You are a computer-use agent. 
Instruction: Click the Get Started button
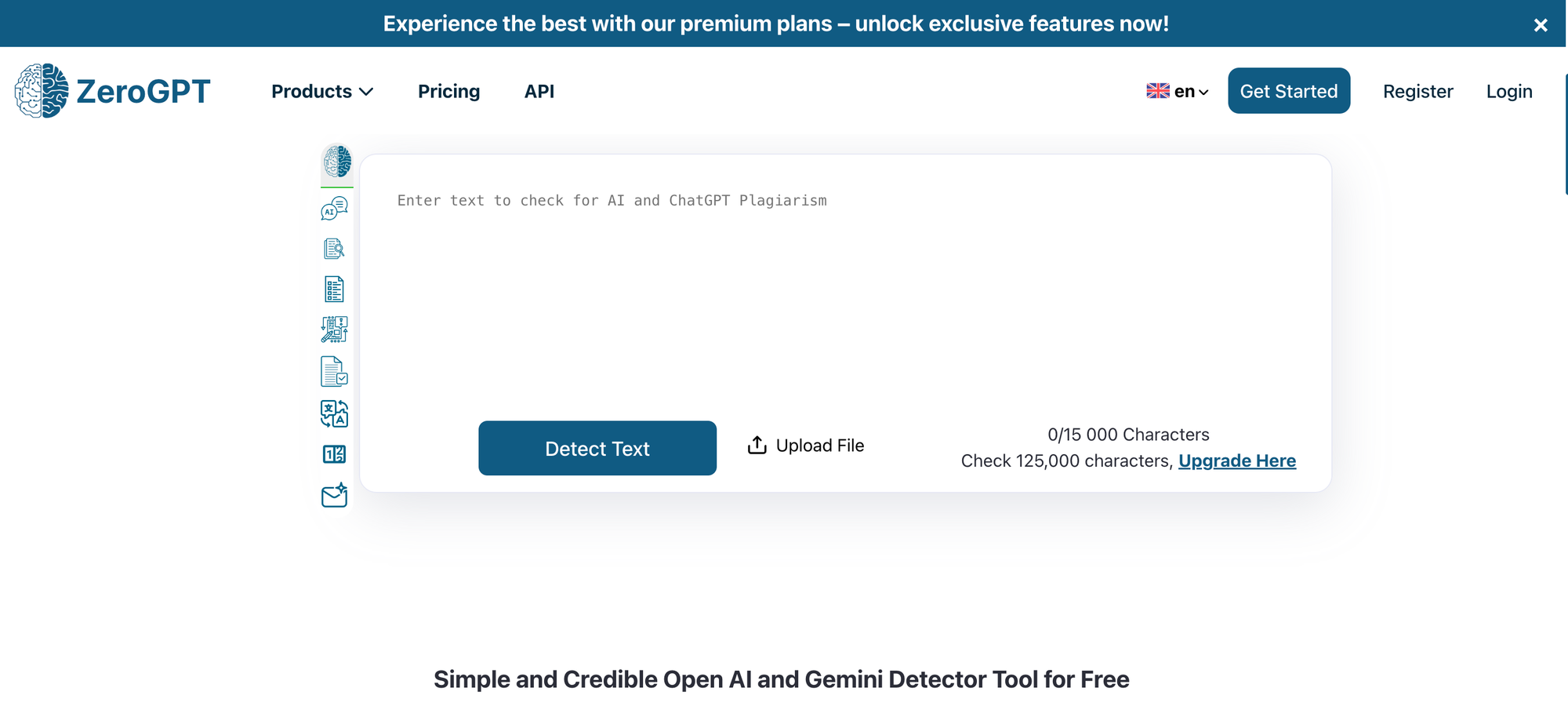pyautogui.click(x=1289, y=91)
